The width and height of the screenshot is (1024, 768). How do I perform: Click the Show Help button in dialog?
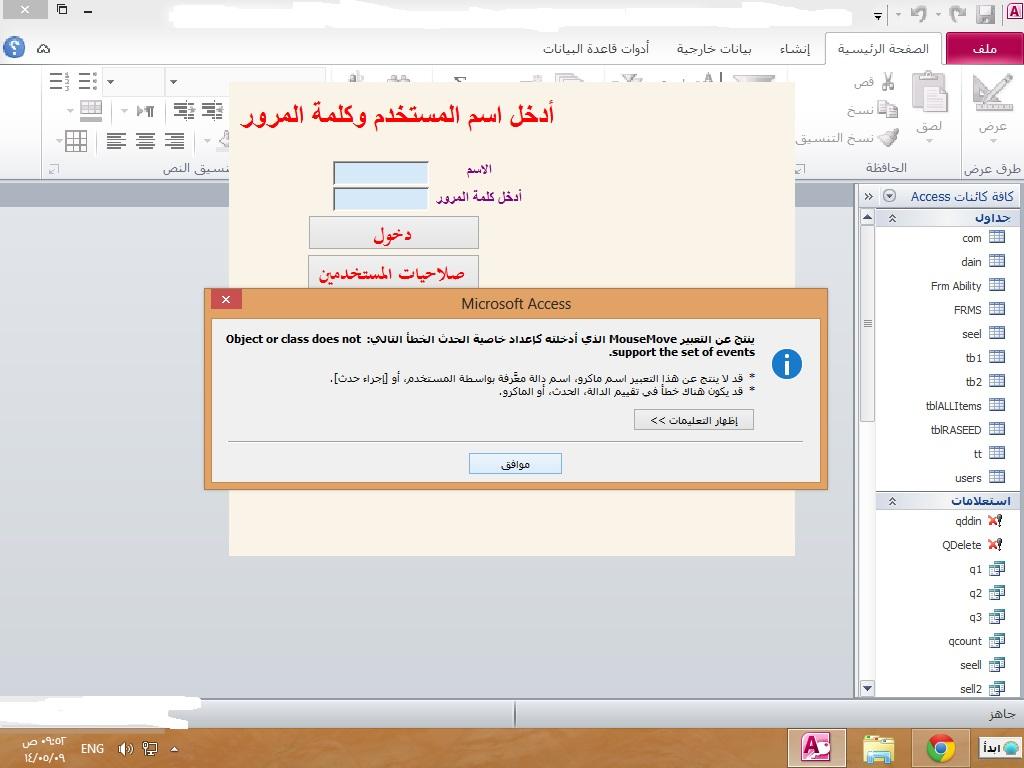point(694,420)
